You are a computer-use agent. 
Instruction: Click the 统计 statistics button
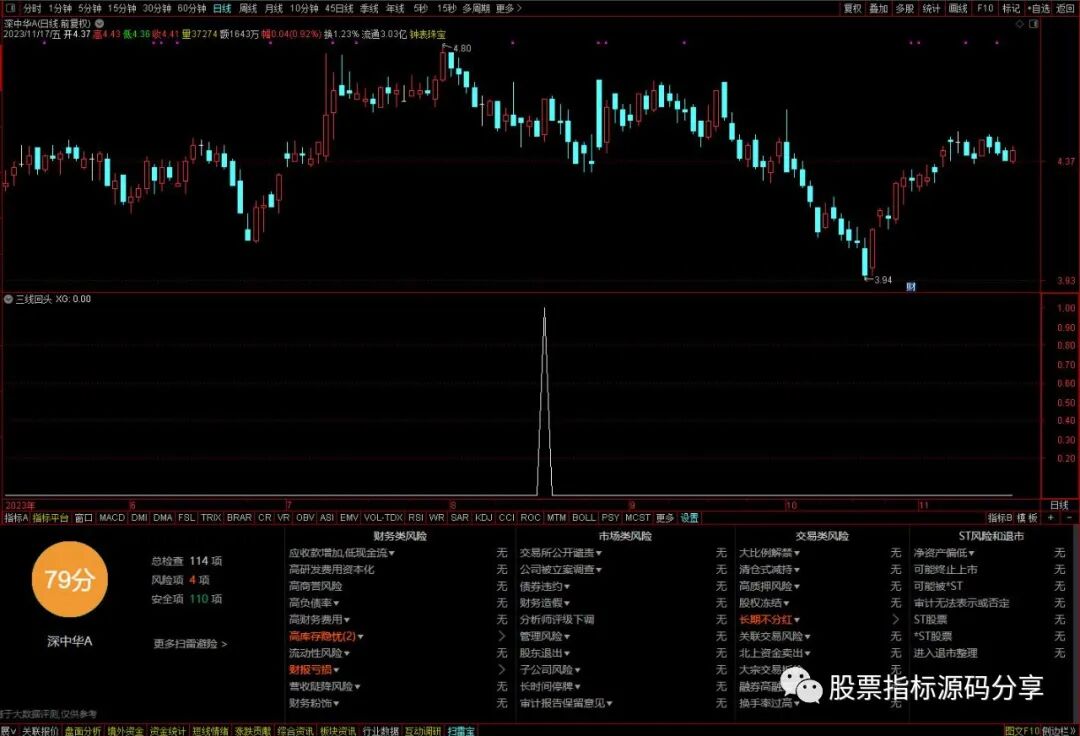pyautogui.click(x=931, y=8)
